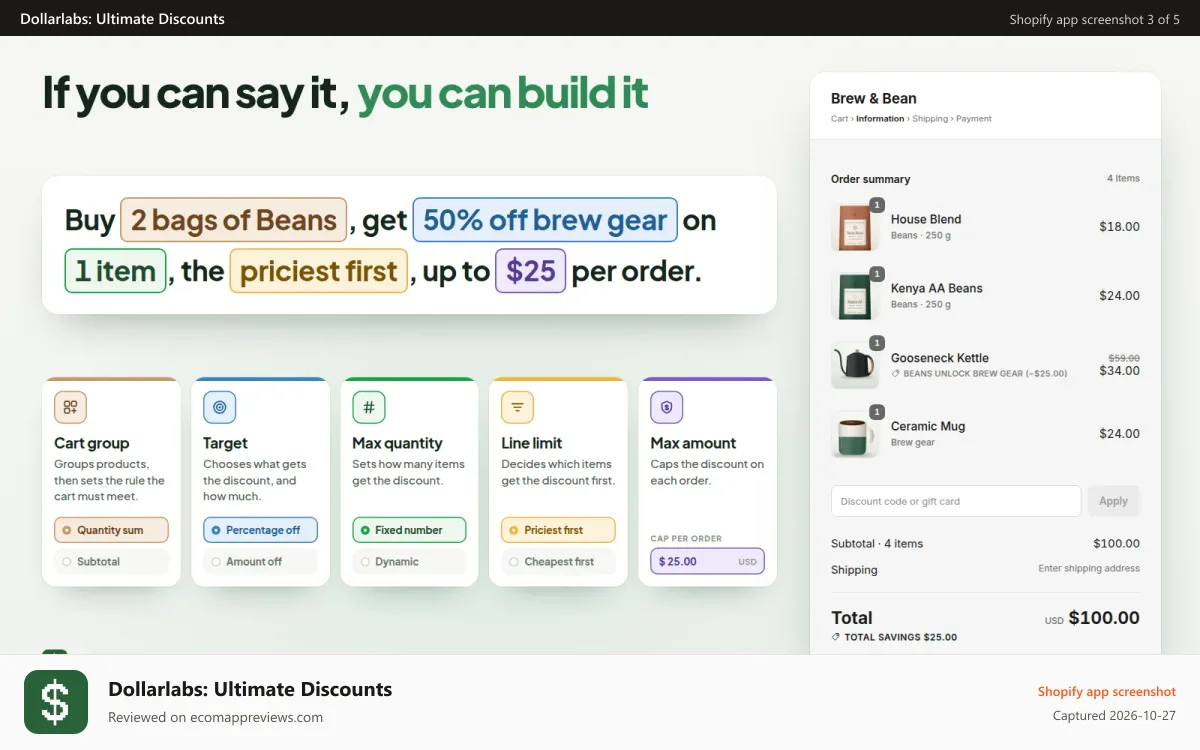
Task: Click the Cart group card icon
Action: click(x=70, y=407)
